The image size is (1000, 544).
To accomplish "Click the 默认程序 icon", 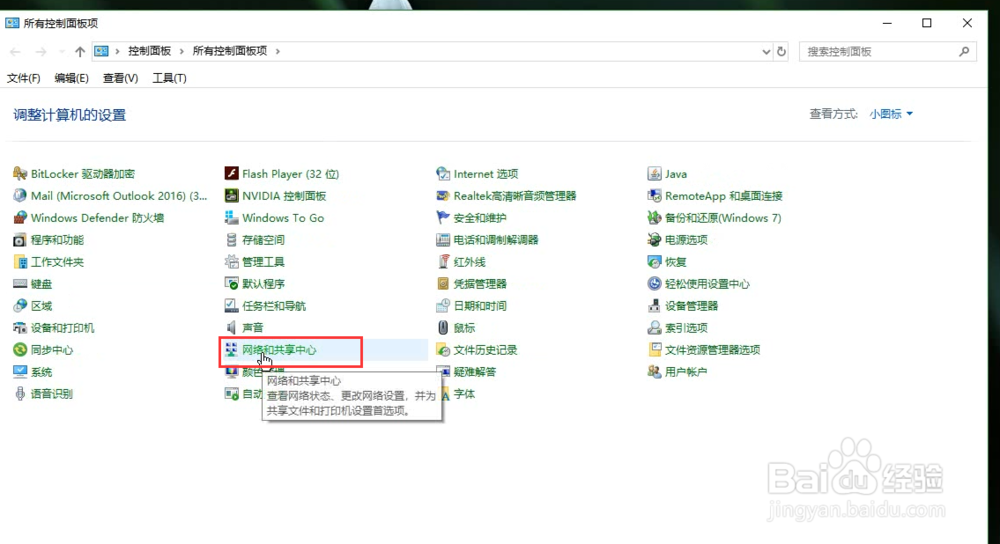I will pyautogui.click(x=232, y=284).
